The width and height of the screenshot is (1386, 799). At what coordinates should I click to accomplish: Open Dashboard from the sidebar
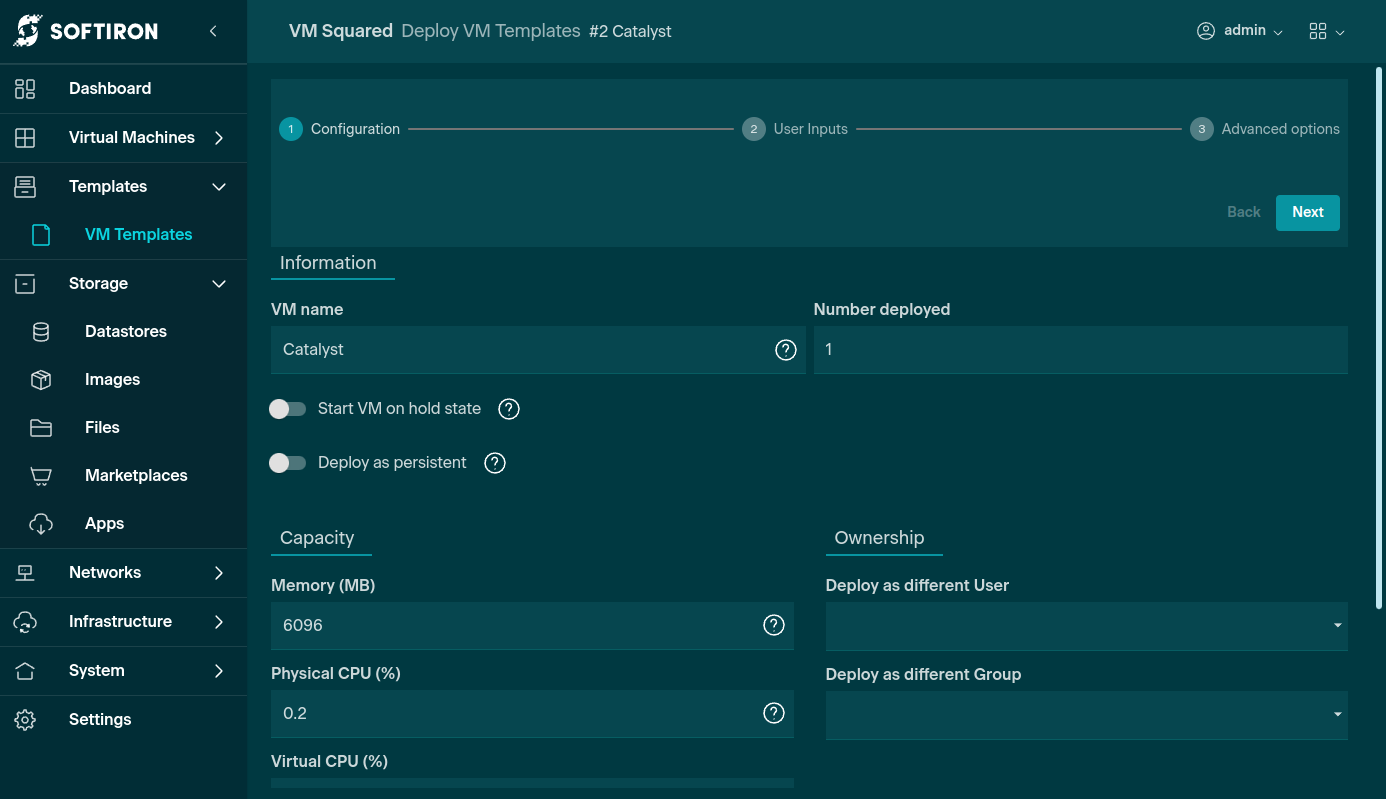(x=110, y=89)
